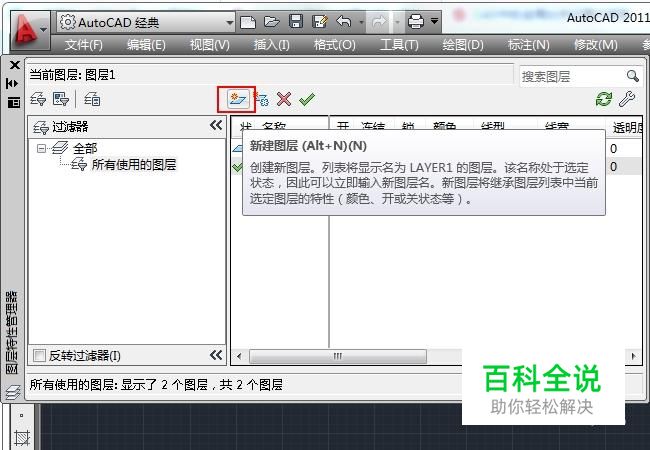Enable the 反转过滤器(I) checkbox
Viewport: 650px width, 450px height.
(39, 356)
